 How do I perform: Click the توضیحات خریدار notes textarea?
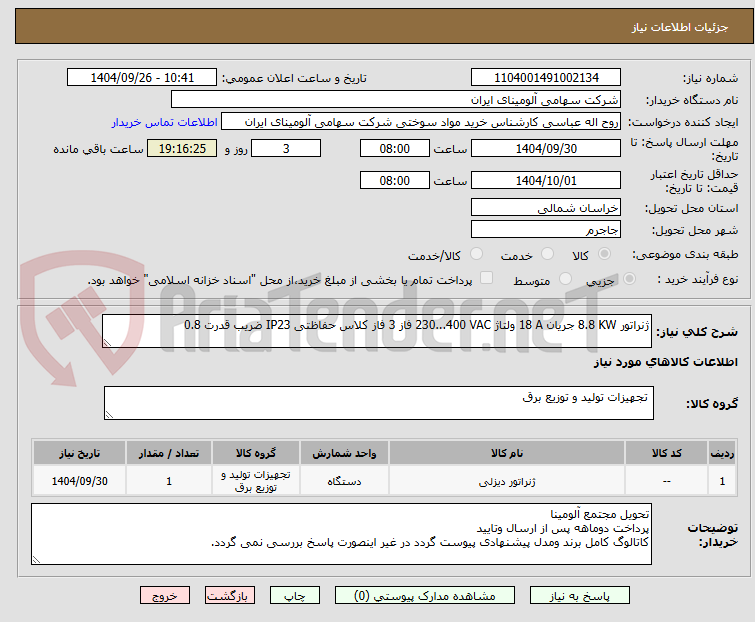click(x=341, y=534)
